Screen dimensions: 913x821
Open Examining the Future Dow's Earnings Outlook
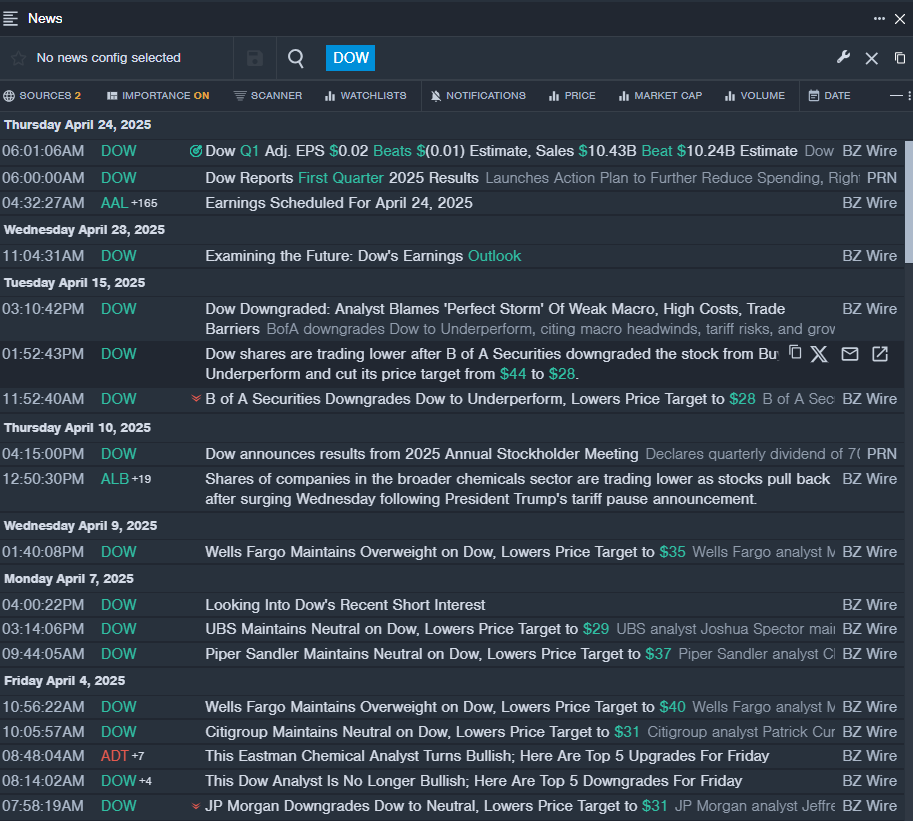coord(363,256)
